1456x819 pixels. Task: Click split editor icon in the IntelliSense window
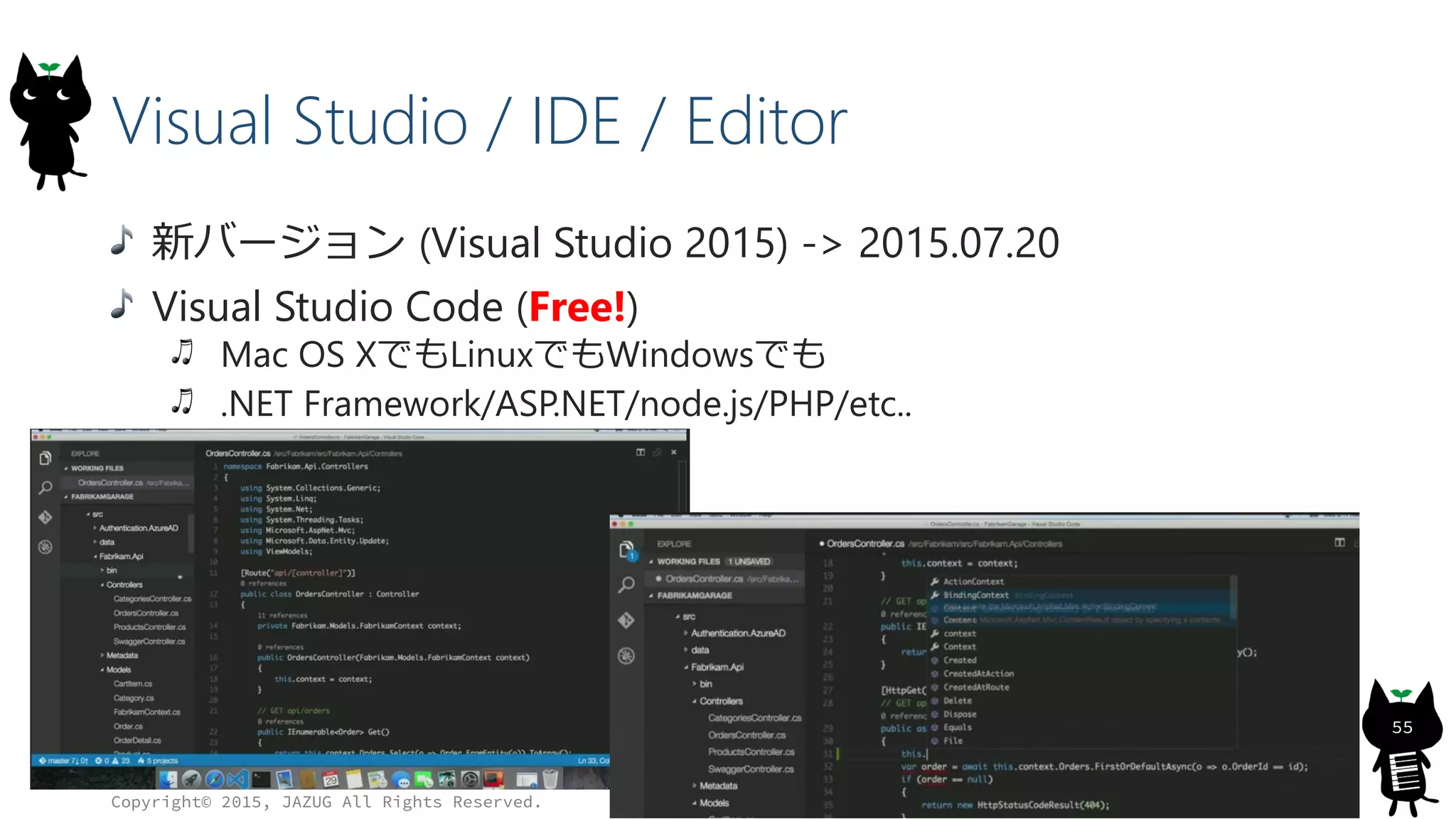click(x=1339, y=542)
